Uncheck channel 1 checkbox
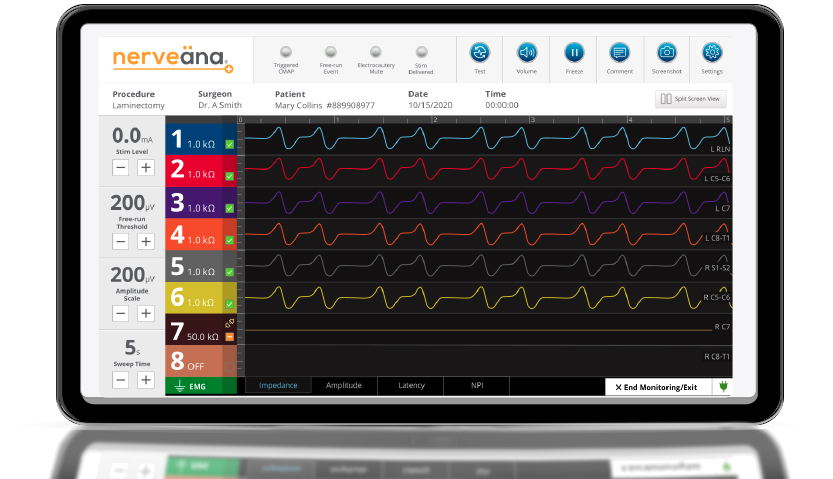 (x=229, y=145)
